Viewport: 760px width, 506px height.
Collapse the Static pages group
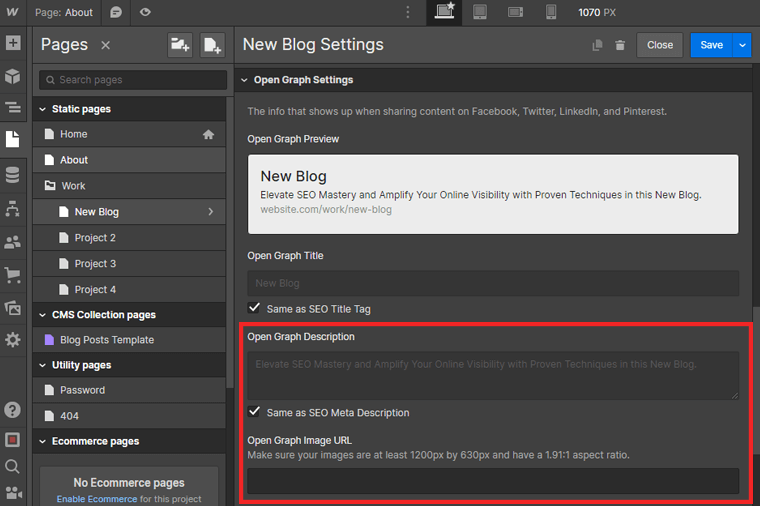(43, 110)
